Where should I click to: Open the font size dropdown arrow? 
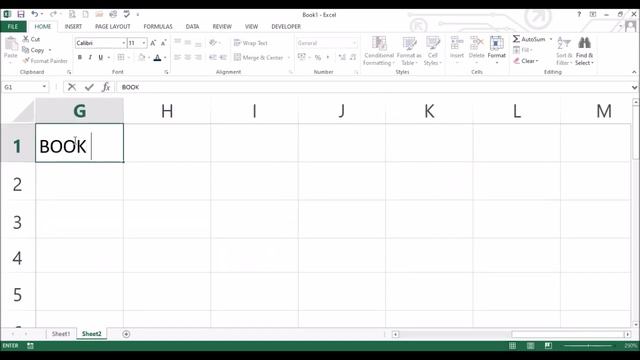coord(144,43)
